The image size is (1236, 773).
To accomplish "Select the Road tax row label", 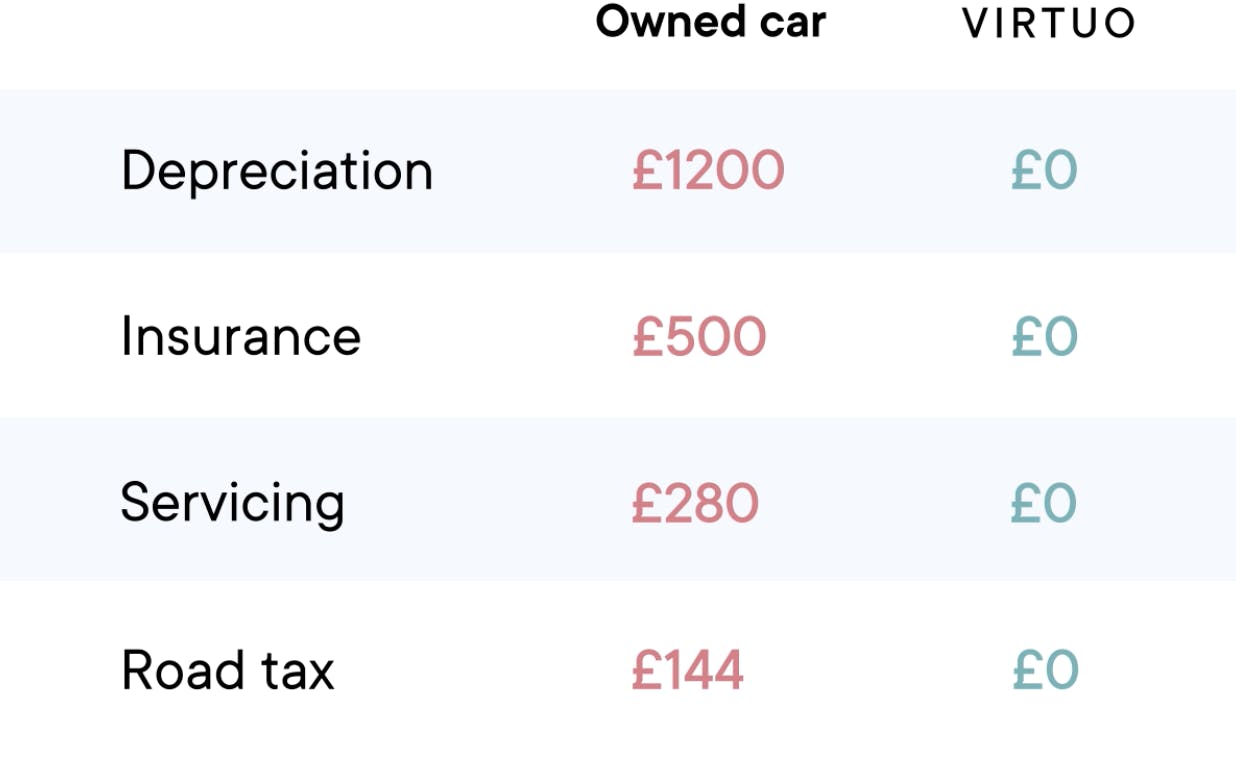I will pyautogui.click(x=227, y=670).
